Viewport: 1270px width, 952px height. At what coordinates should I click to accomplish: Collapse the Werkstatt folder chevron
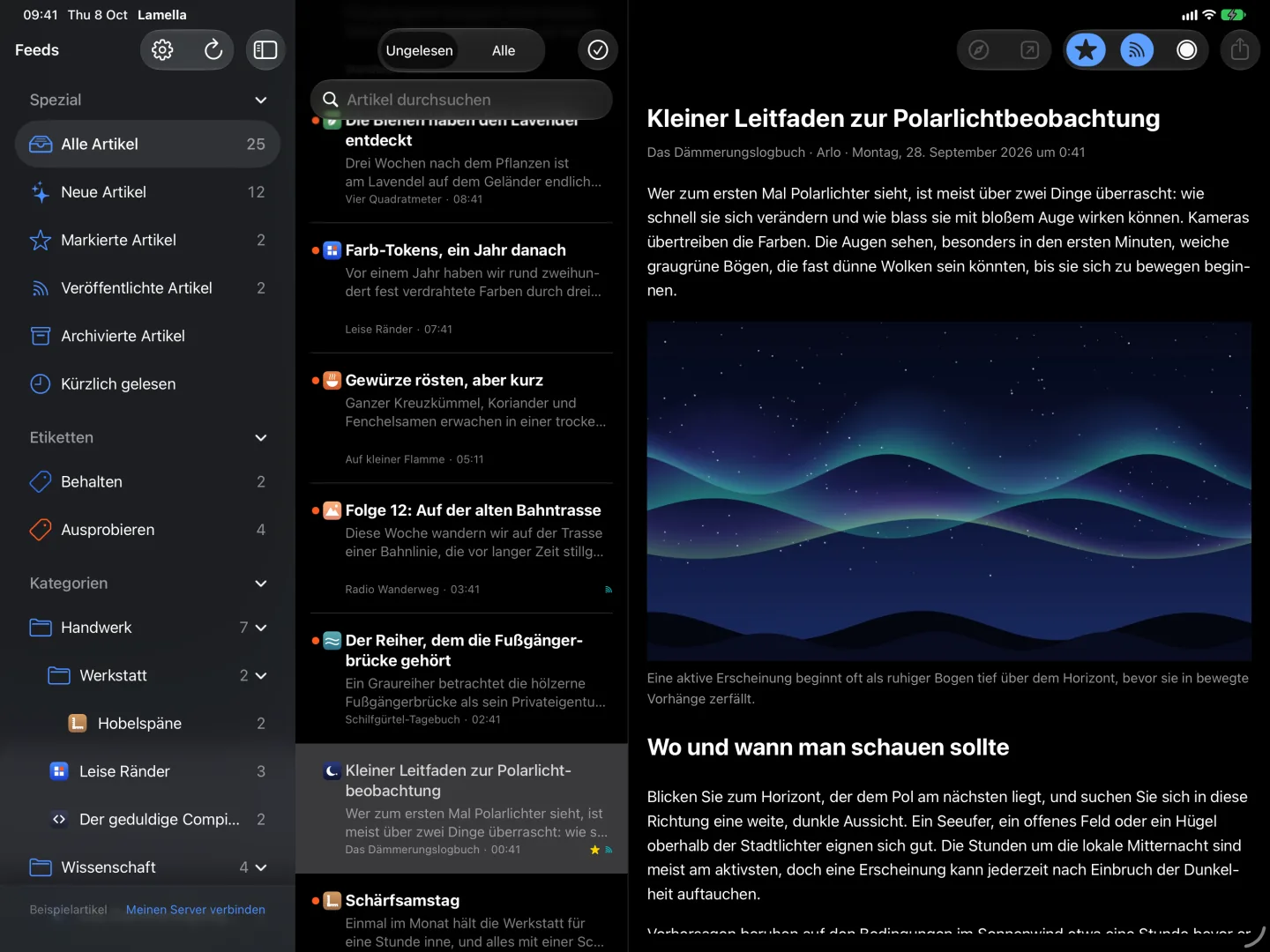(261, 676)
